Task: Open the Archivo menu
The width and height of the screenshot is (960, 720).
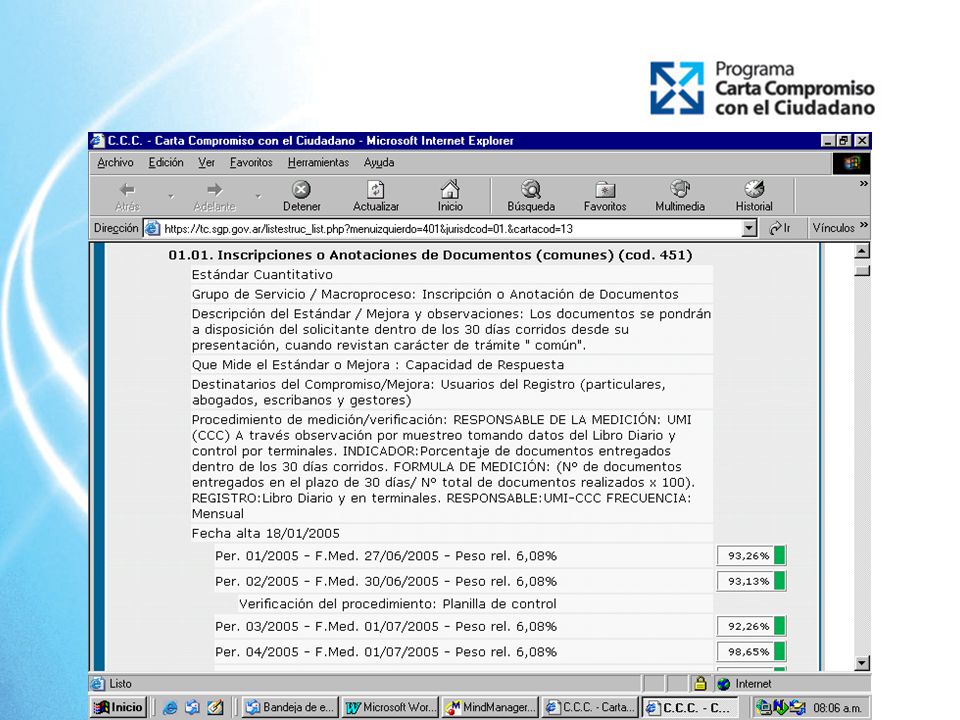Action: pyautogui.click(x=115, y=162)
